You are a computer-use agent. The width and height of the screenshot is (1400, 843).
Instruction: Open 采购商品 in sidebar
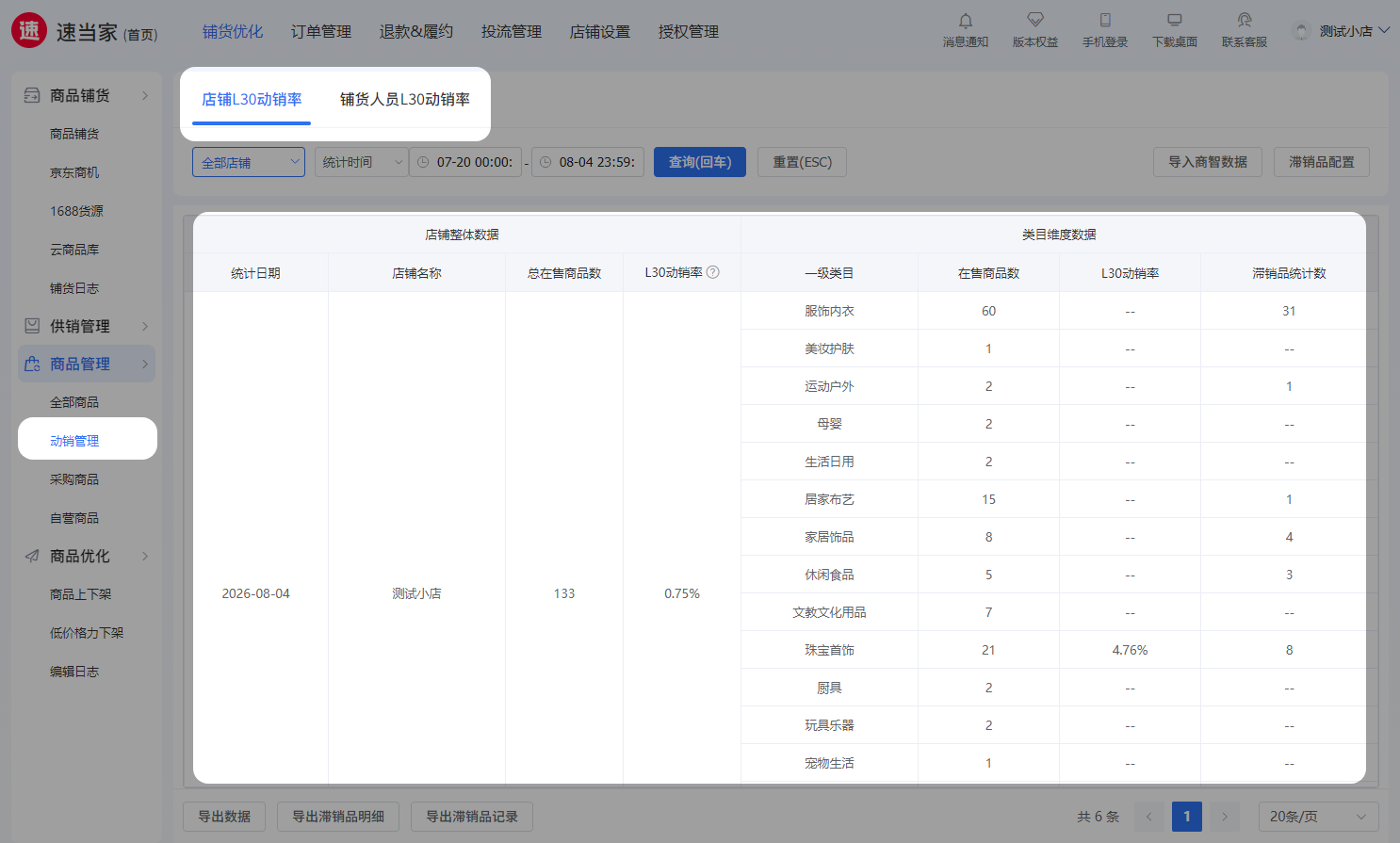tap(74, 479)
